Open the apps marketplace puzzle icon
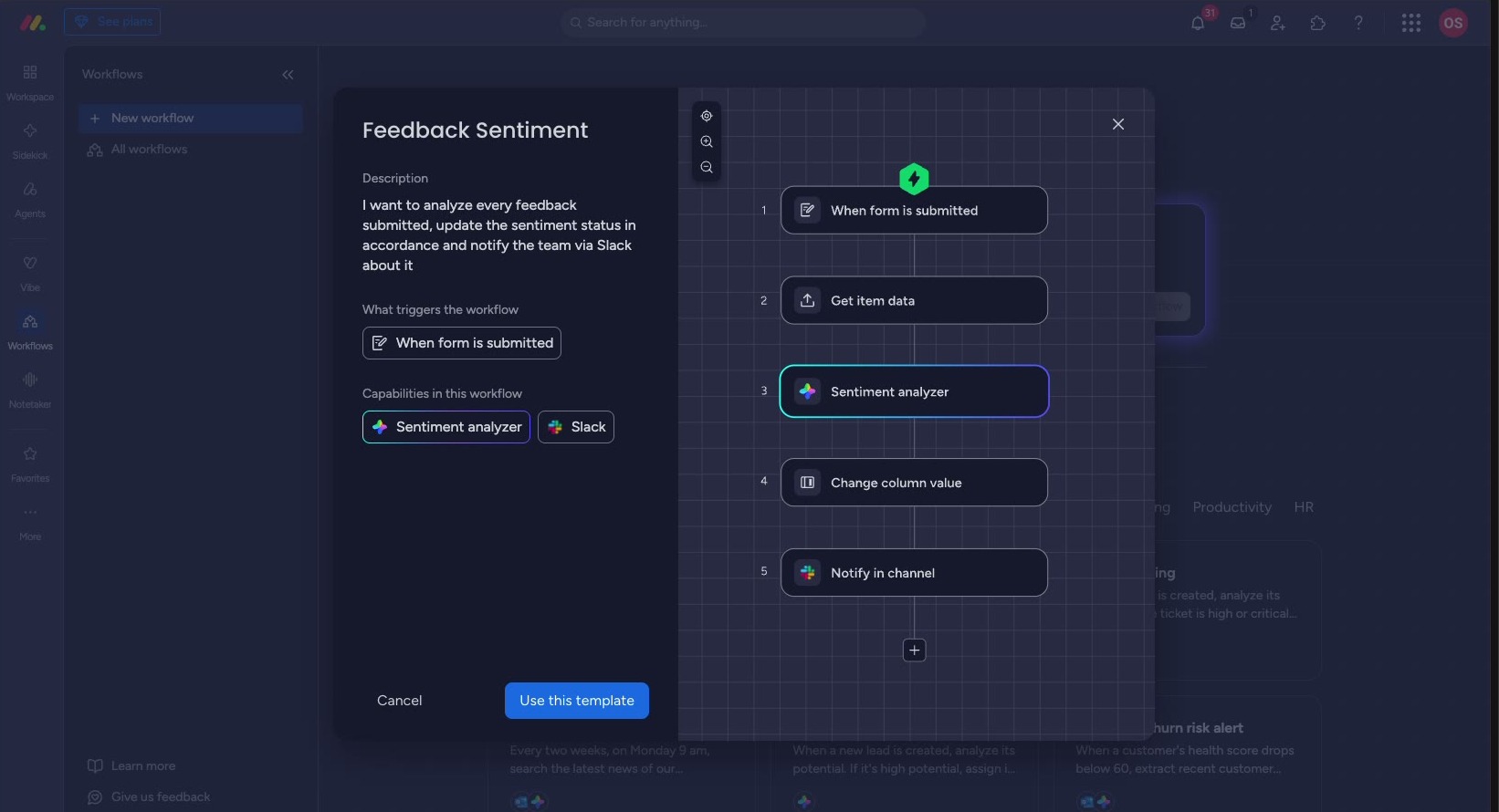 pyautogui.click(x=1318, y=23)
